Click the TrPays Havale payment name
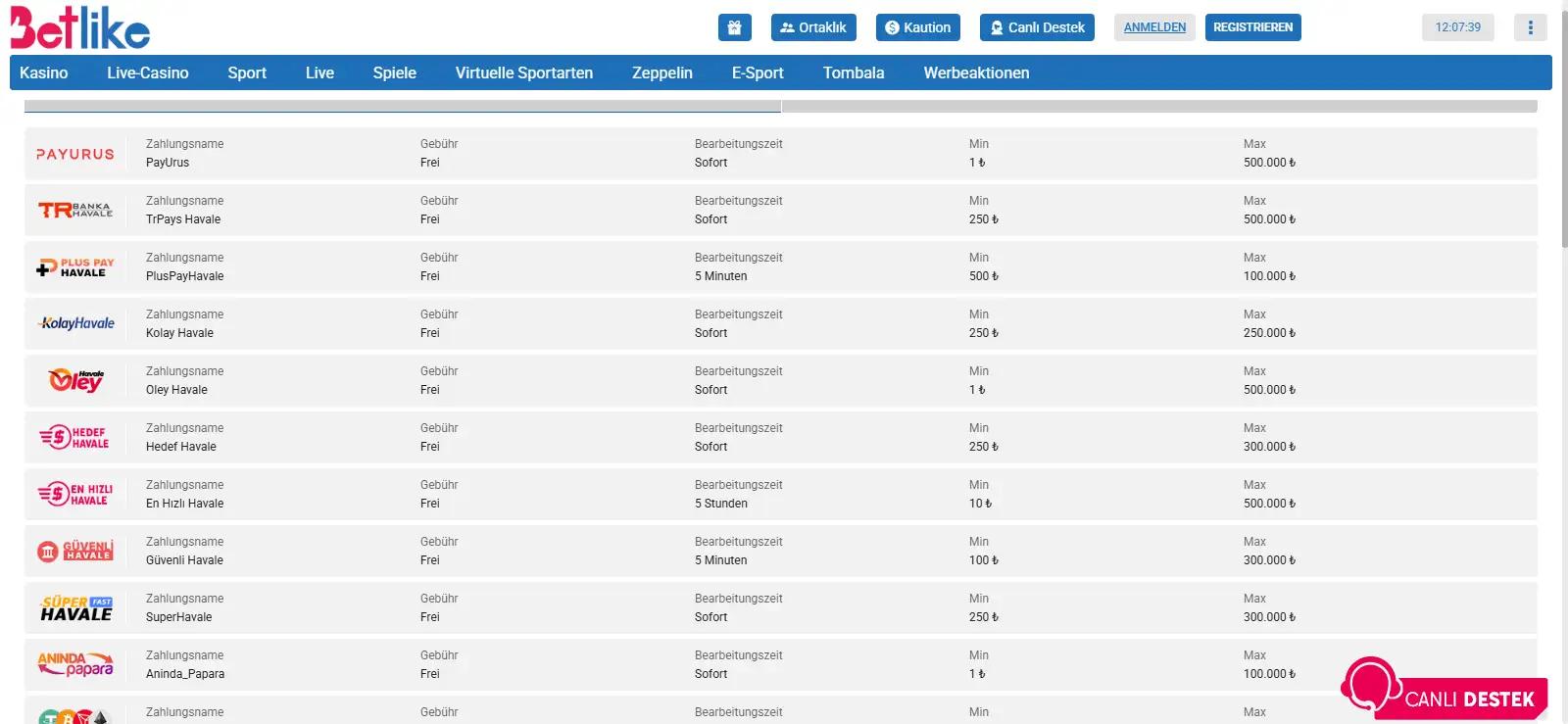The image size is (1568, 724). coord(183,219)
